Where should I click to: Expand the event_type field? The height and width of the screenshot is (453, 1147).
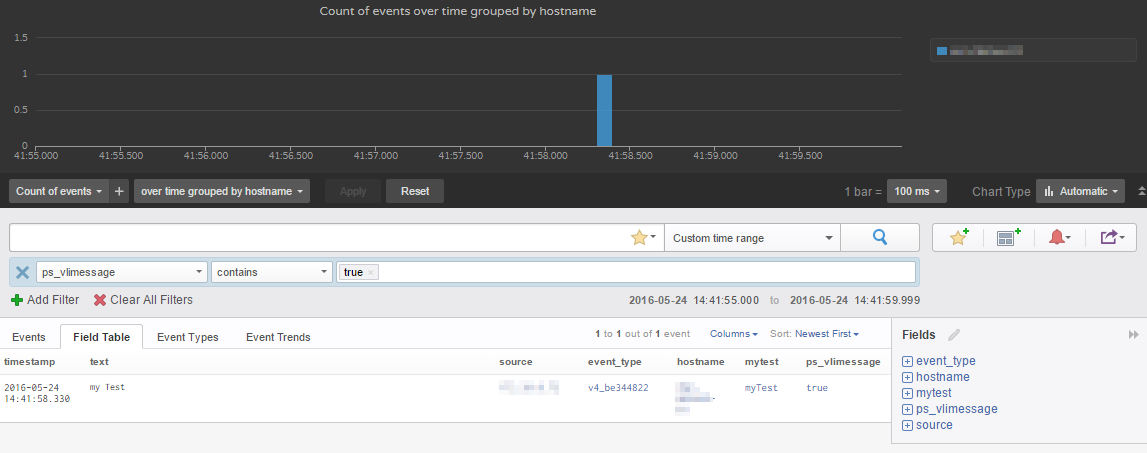click(908, 361)
